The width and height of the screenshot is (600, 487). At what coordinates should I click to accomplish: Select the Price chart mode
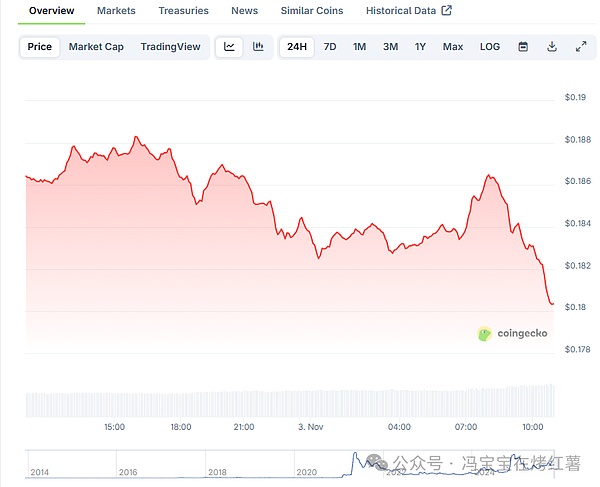(x=40, y=47)
